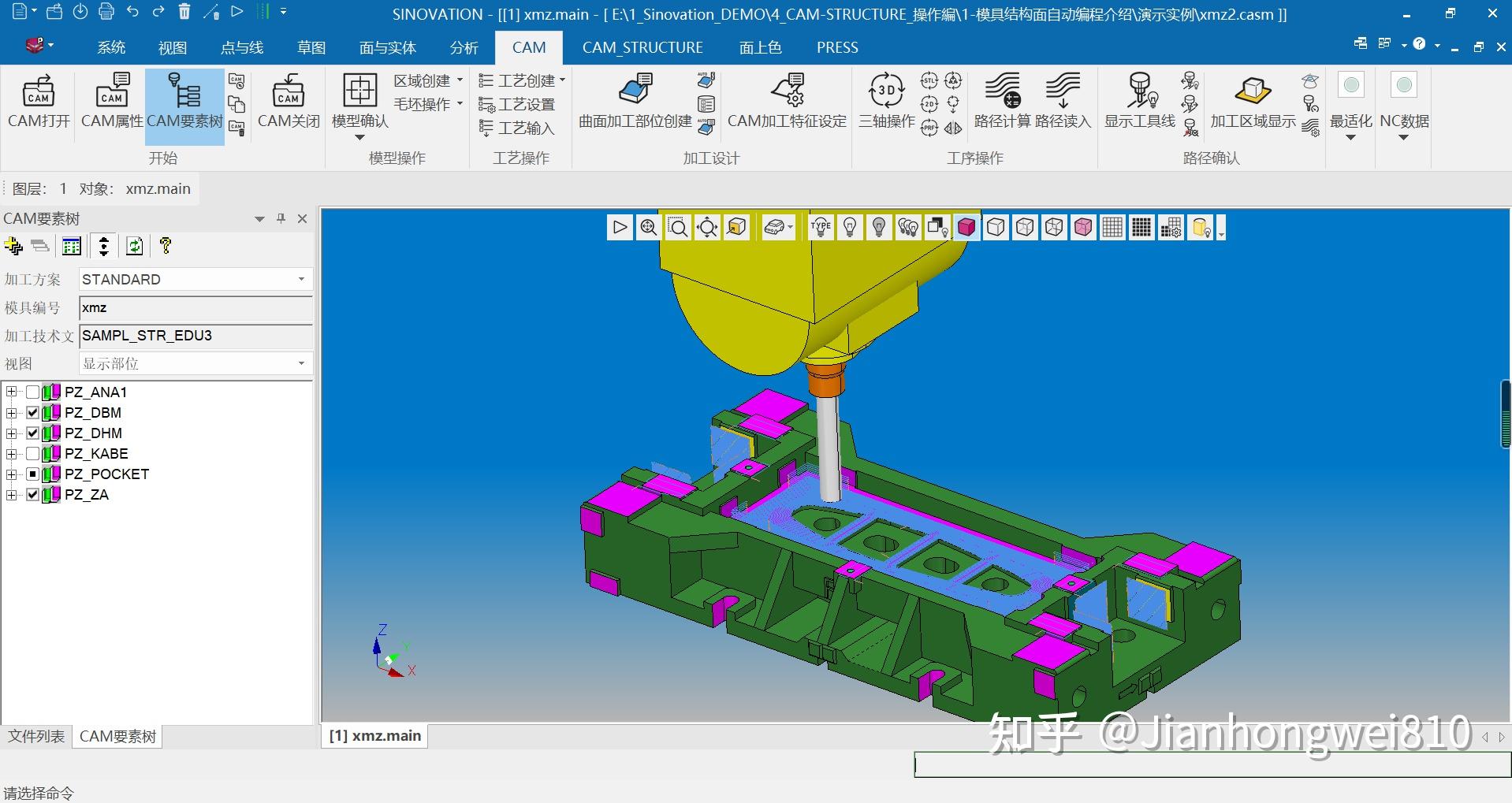Switch to the PRESS tab
Viewport: 1512px width, 803px height.
pos(837,47)
